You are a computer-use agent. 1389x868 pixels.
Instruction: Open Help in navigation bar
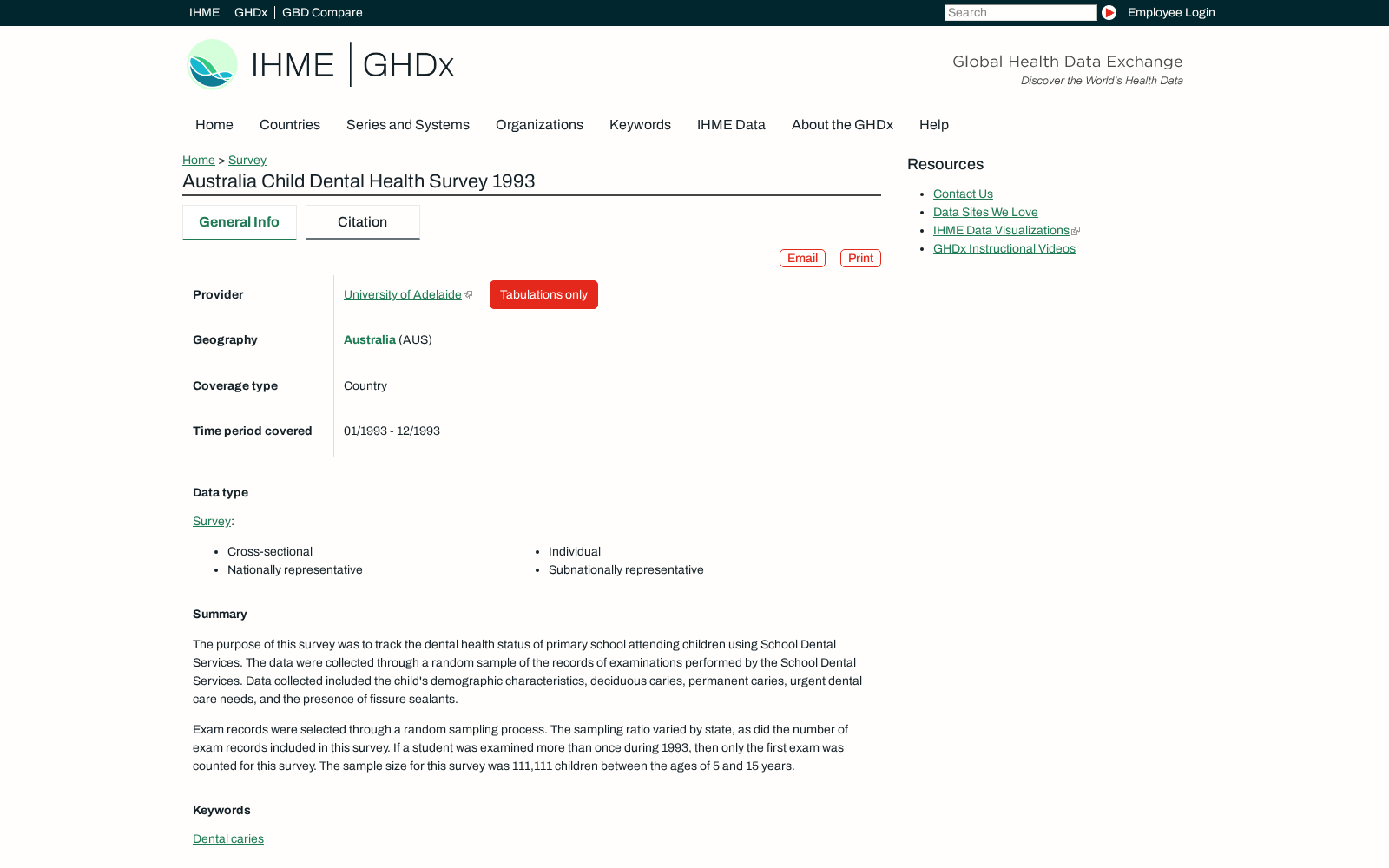pyautogui.click(x=934, y=125)
